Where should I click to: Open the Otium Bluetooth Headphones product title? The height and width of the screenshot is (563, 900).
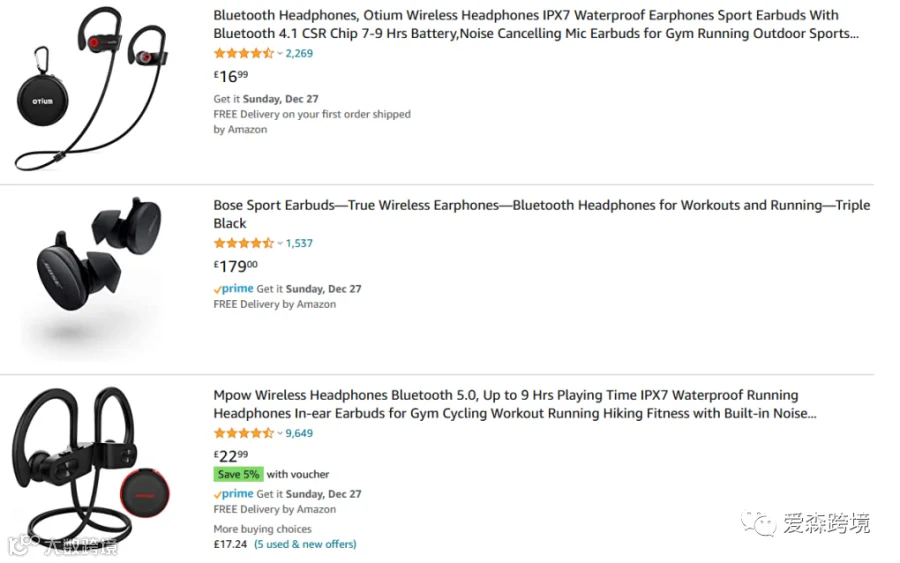point(536,24)
